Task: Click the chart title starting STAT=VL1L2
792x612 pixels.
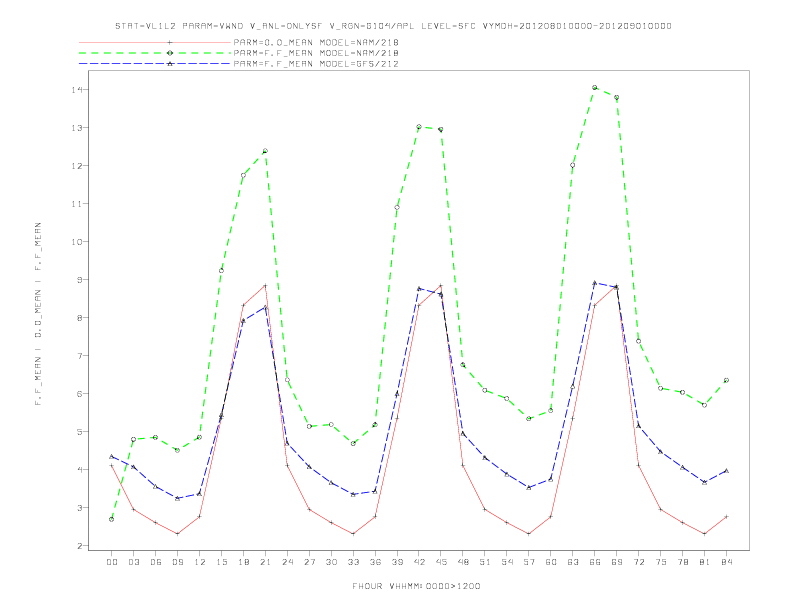Action: [393, 26]
